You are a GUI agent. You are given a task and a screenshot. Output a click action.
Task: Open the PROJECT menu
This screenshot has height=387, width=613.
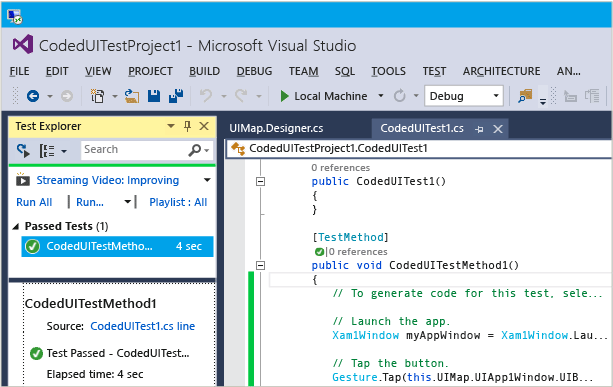(151, 71)
